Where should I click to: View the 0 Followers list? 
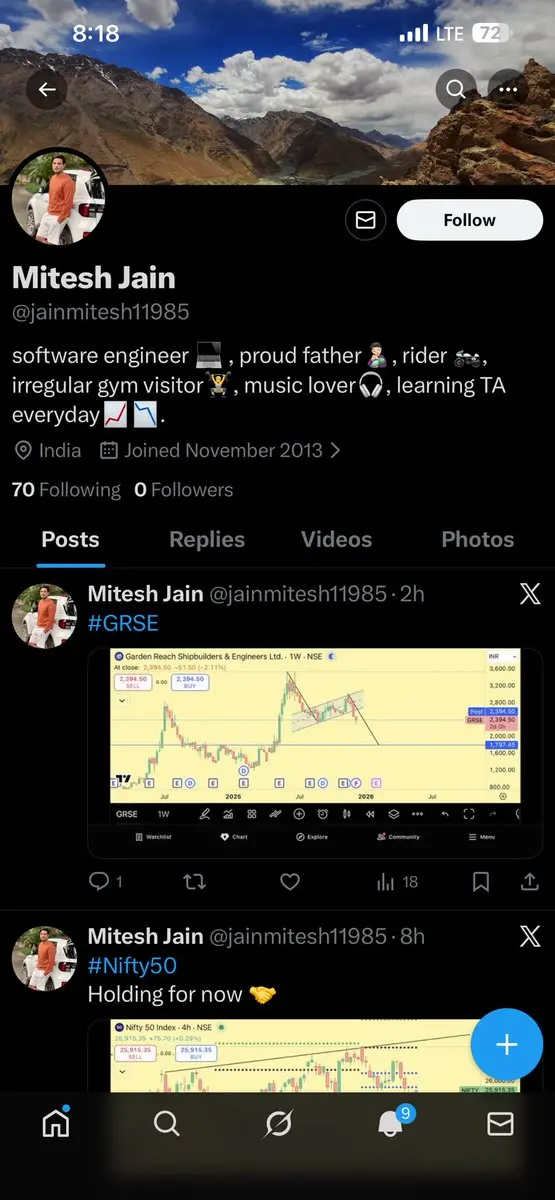pyautogui.click(x=184, y=490)
